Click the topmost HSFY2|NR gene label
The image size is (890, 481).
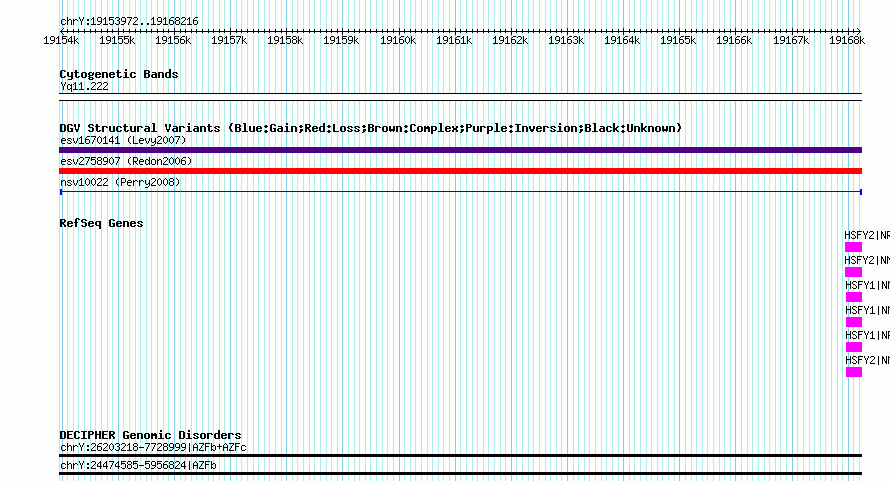pyautogui.click(x=867, y=235)
